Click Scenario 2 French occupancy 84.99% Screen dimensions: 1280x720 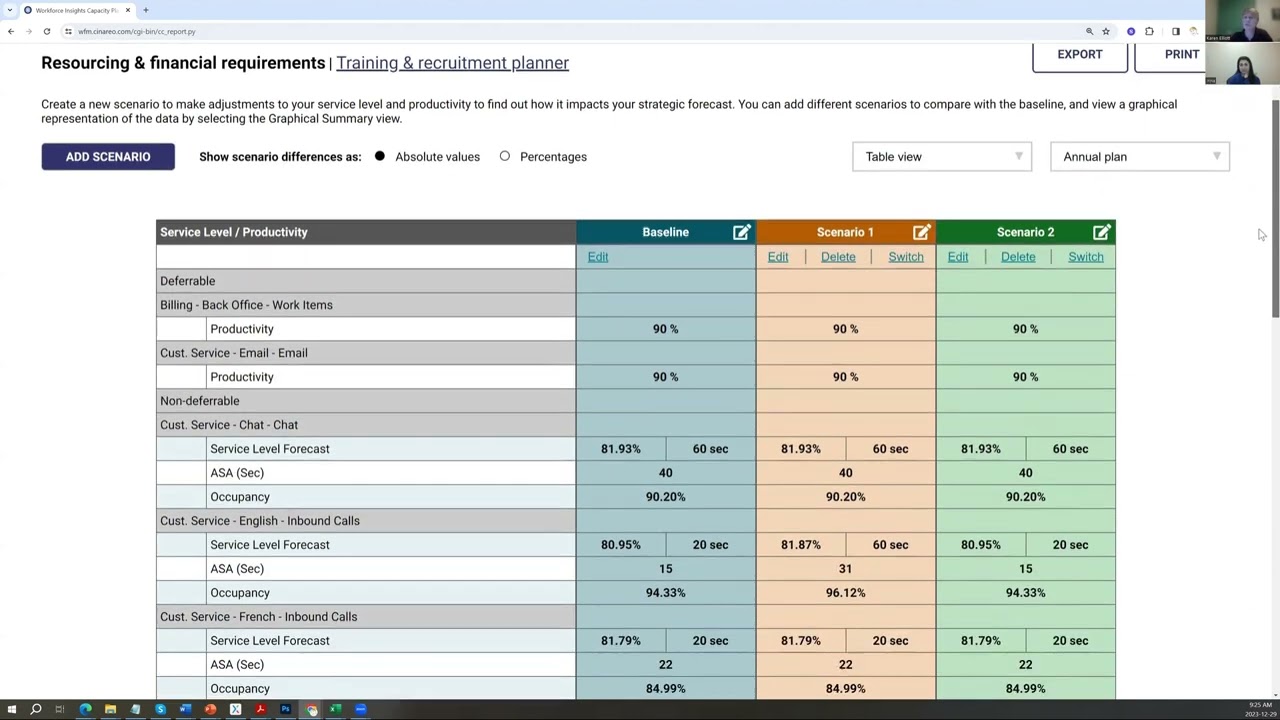(x=1025, y=689)
